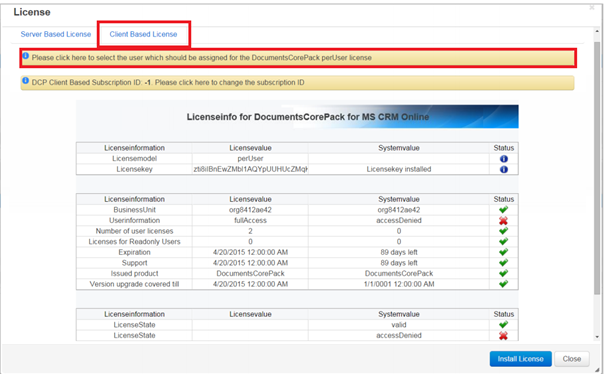
Task: Click 'Licensemodel' row label
Action: coord(134,159)
